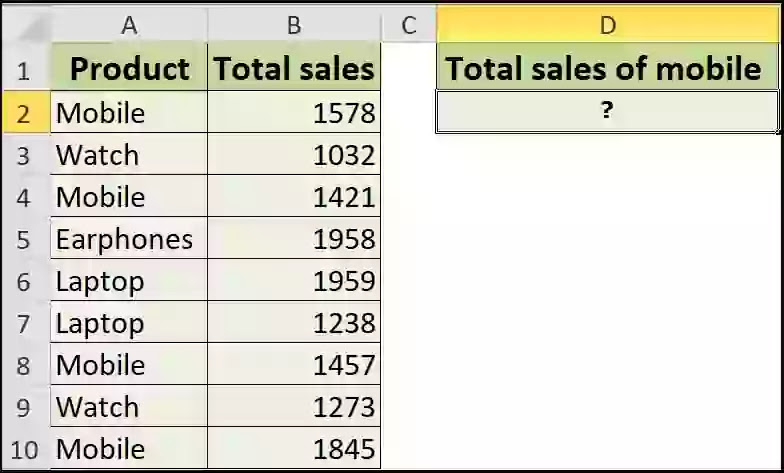Click the Product header cell

tap(129, 67)
